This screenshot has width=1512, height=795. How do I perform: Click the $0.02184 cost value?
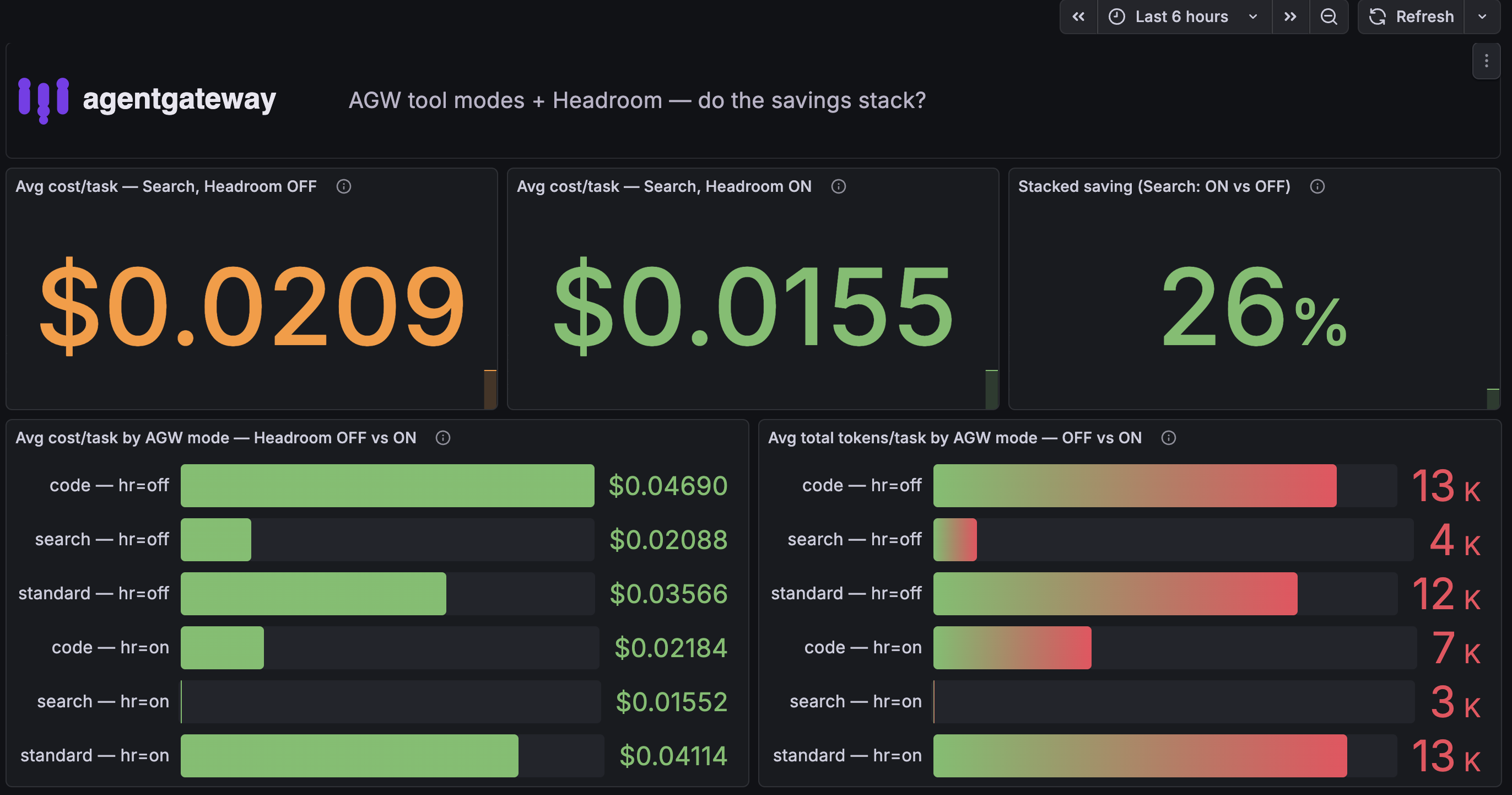(671, 648)
